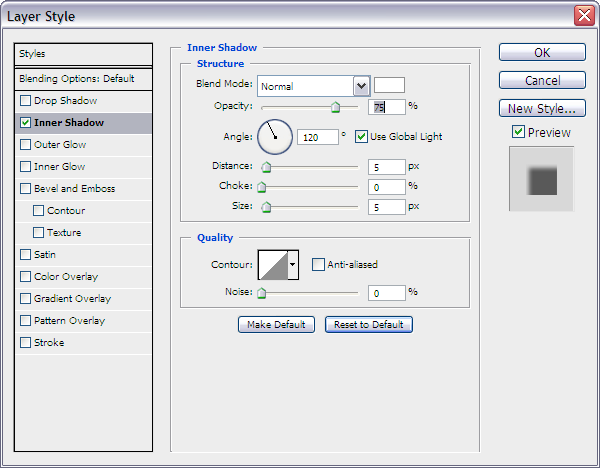Click the Angle value field

[318, 137]
